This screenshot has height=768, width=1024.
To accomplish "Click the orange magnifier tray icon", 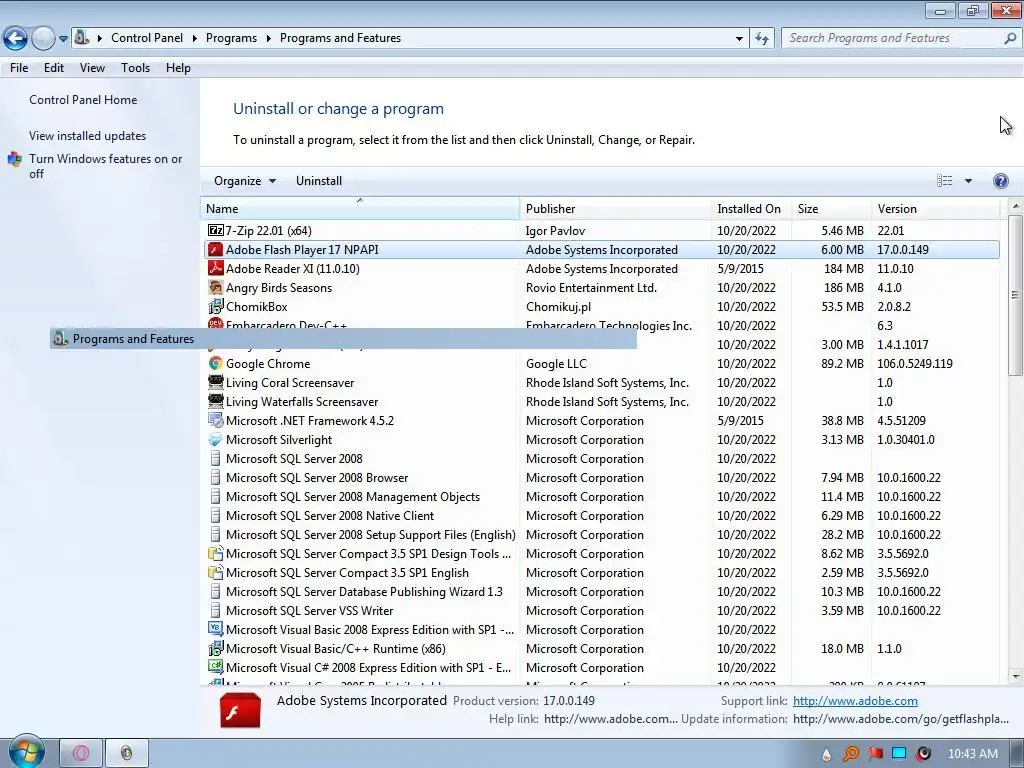I will (x=851, y=754).
